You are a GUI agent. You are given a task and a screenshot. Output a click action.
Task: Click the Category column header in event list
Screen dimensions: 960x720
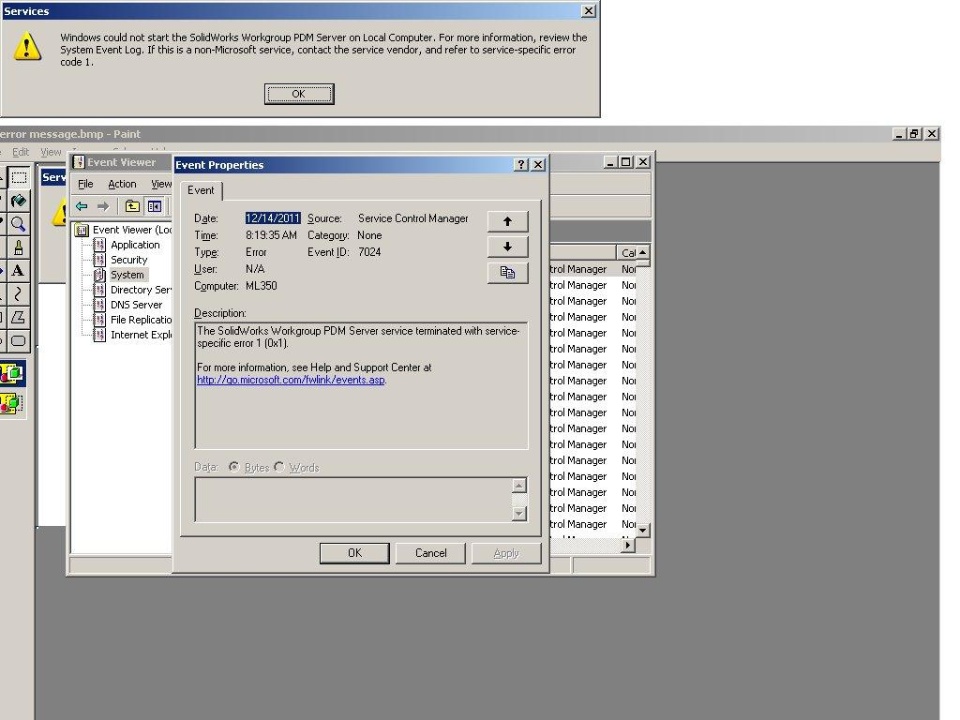click(x=626, y=252)
